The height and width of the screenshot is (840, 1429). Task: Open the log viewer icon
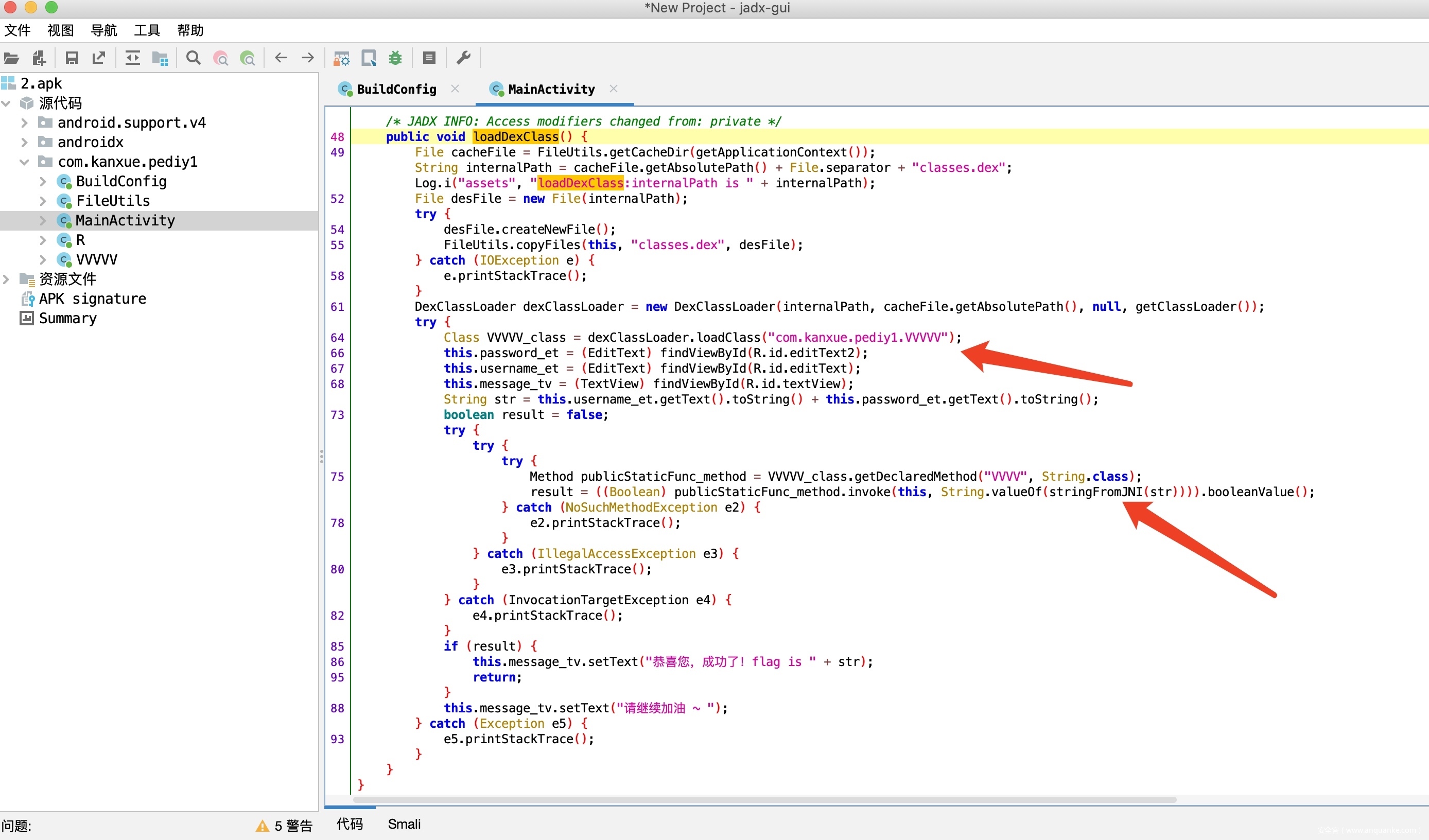(x=429, y=58)
